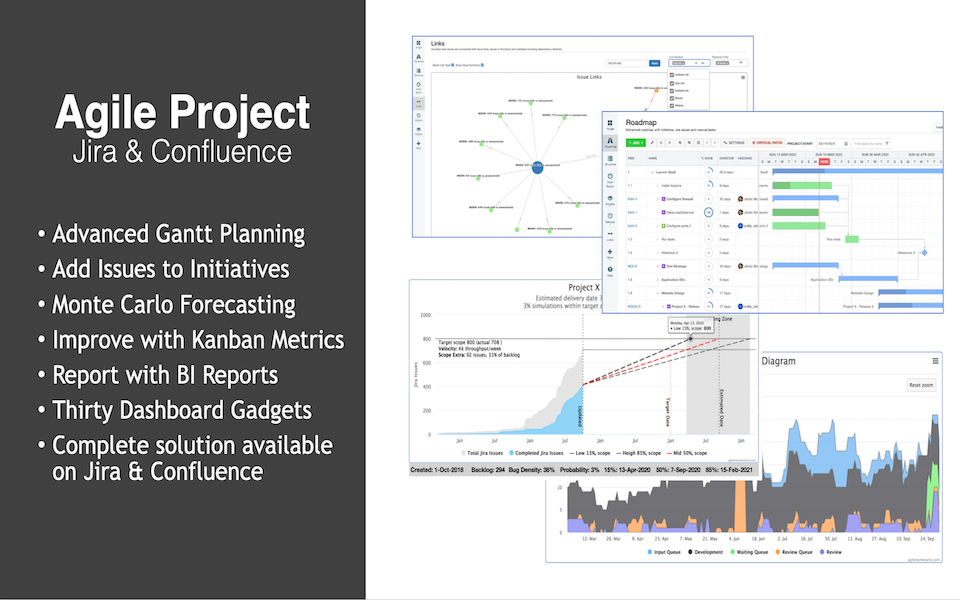Expand the KAN-4 Configure firewall row
This screenshot has width=960, height=600.
[x=658, y=199]
